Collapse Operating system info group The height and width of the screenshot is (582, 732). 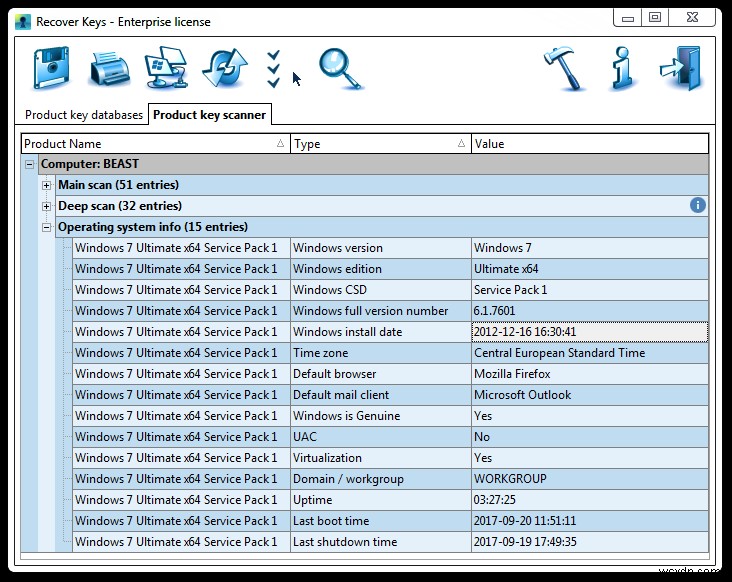pyautogui.click(x=46, y=227)
